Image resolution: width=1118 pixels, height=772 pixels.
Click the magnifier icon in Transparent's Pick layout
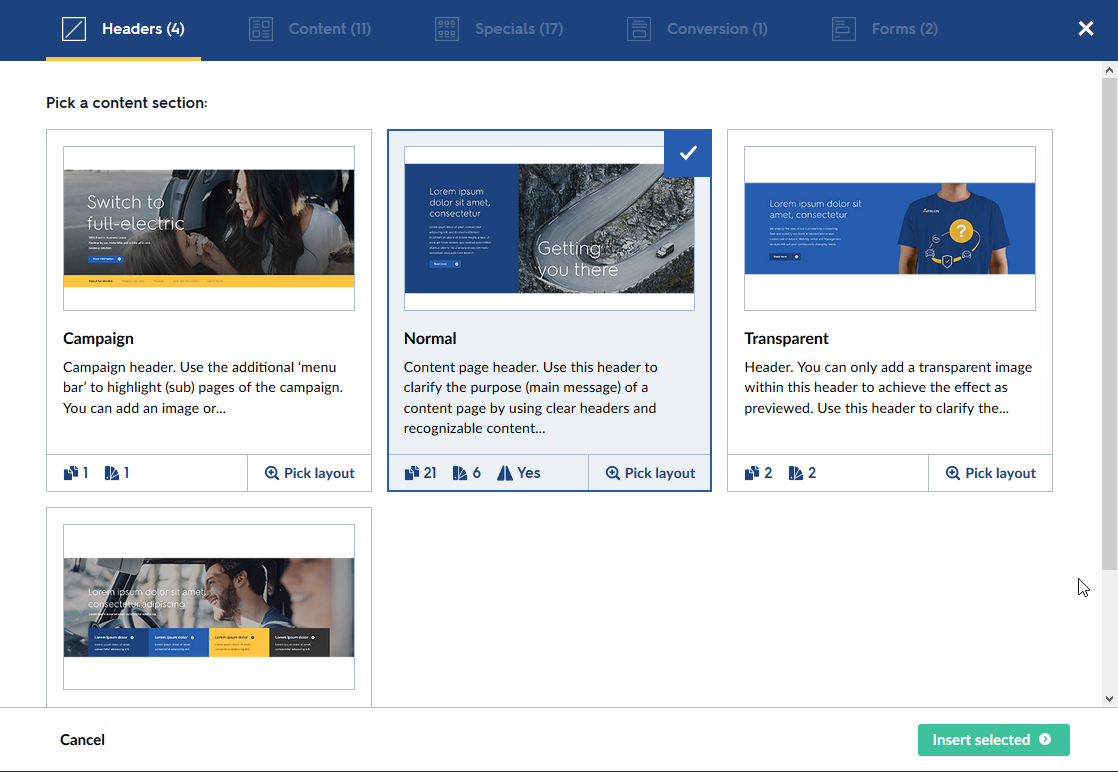(953, 473)
